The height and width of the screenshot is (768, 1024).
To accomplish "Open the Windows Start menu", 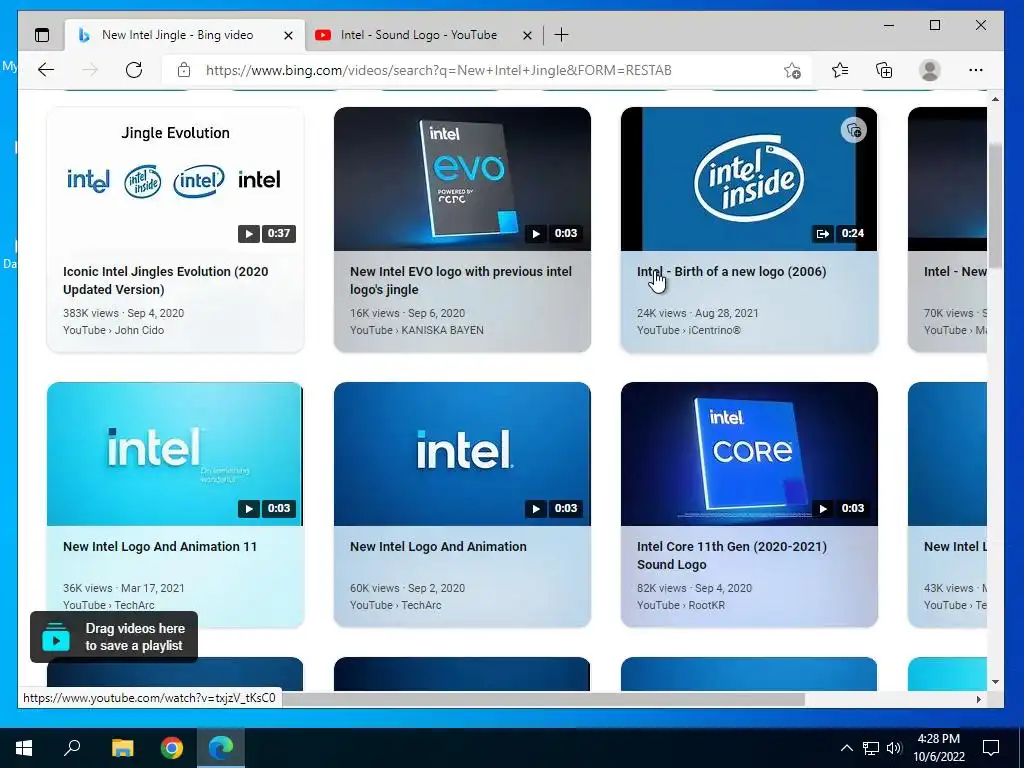I will (24, 748).
